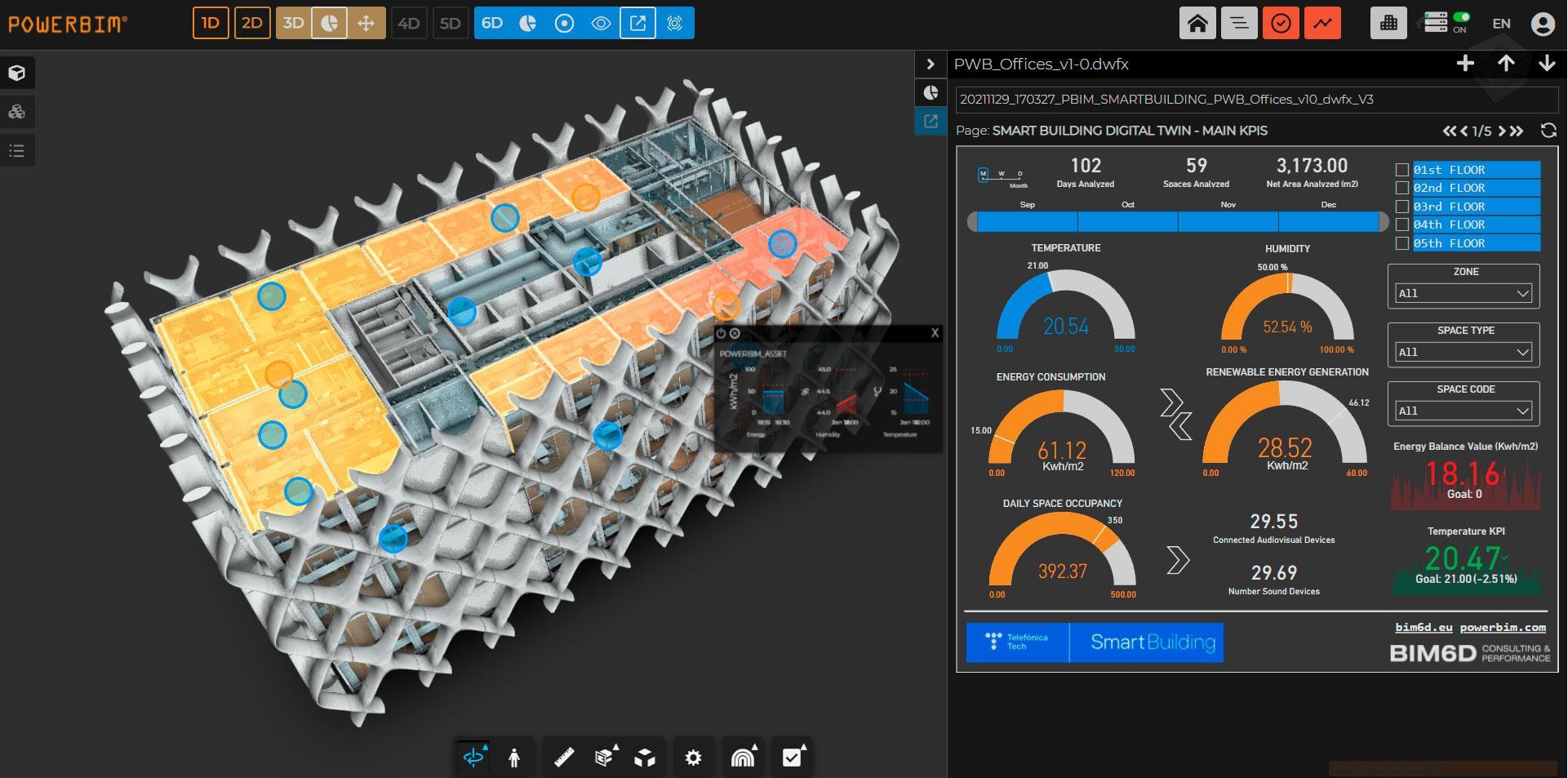Select the 2D tab in the top toolbar
Image resolution: width=1568 pixels, height=778 pixels.
tap(251, 23)
